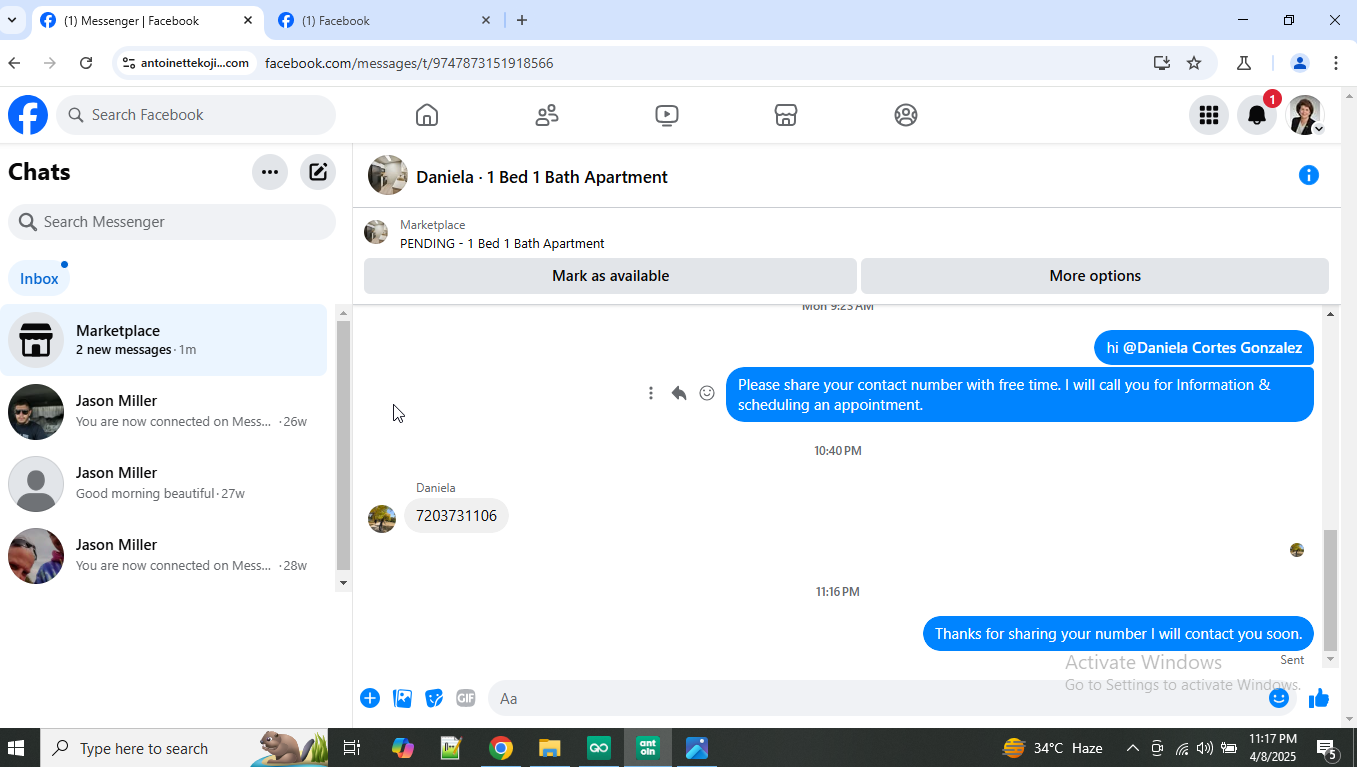The height and width of the screenshot is (767, 1357).
Task: Attach a photo using the image icon
Action: point(402,698)
